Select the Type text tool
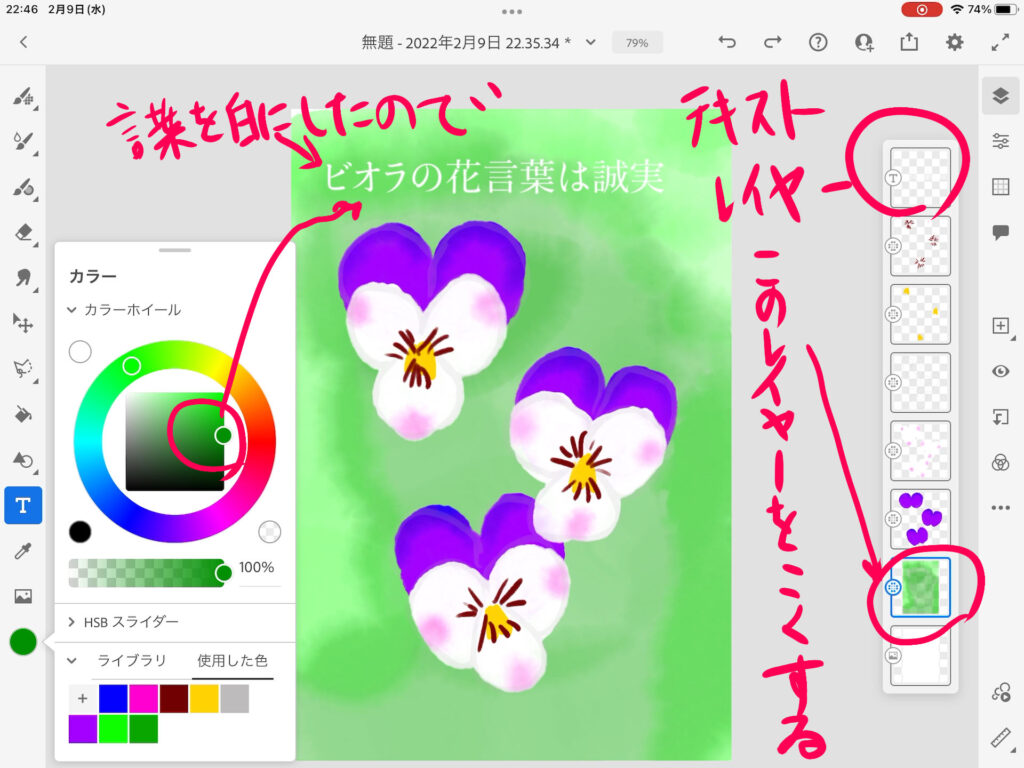Screen dimensions: 1024x768 click(x=23, y=505)
